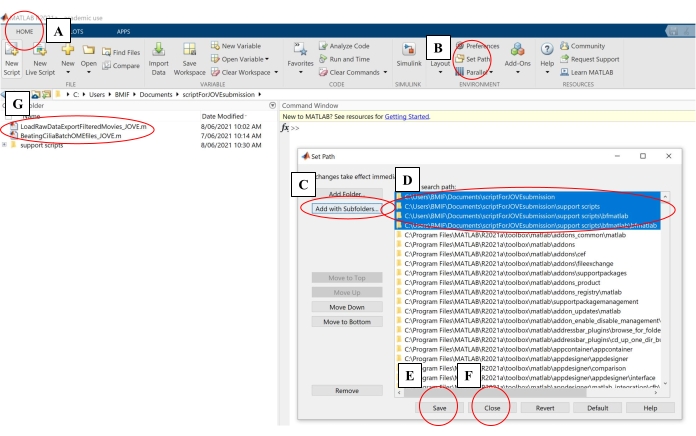Expand the support scripts folder tree

click(6, 144)
